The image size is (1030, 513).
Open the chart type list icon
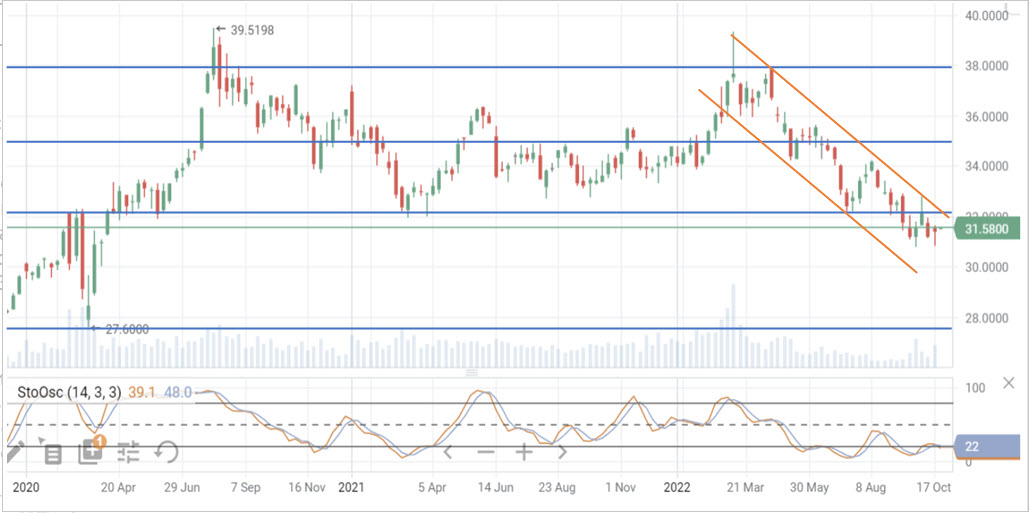(x=53, y=453)
